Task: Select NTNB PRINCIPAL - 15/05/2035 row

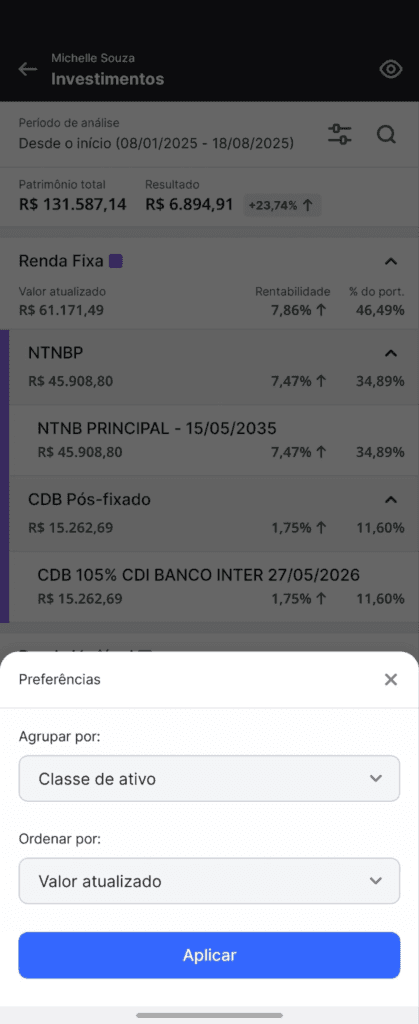Action: 214,440
